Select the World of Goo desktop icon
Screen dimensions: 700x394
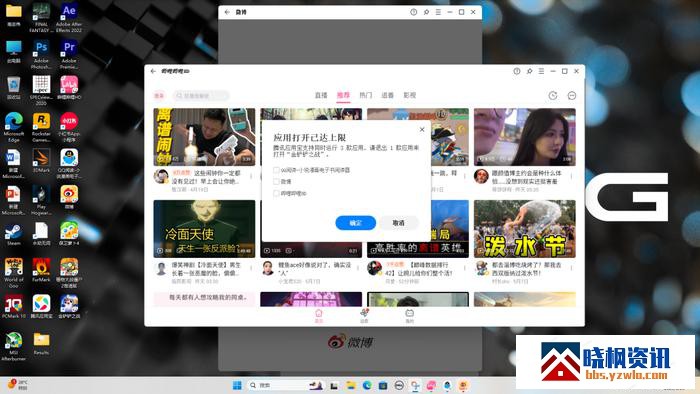coord(14,273)
